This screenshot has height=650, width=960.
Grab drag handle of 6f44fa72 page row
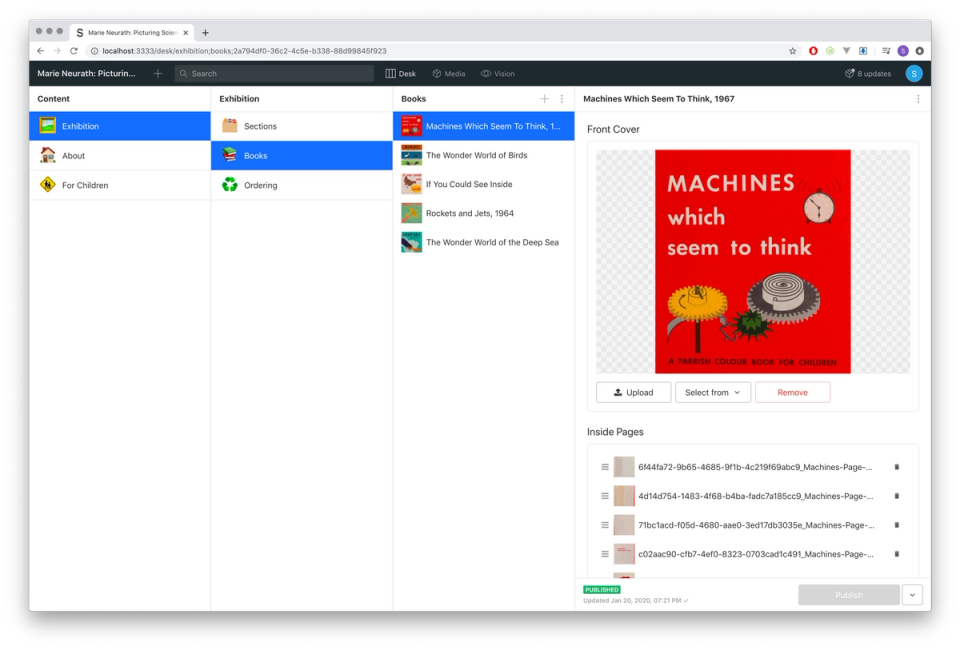pyautogui.click(x=605, y=467)
